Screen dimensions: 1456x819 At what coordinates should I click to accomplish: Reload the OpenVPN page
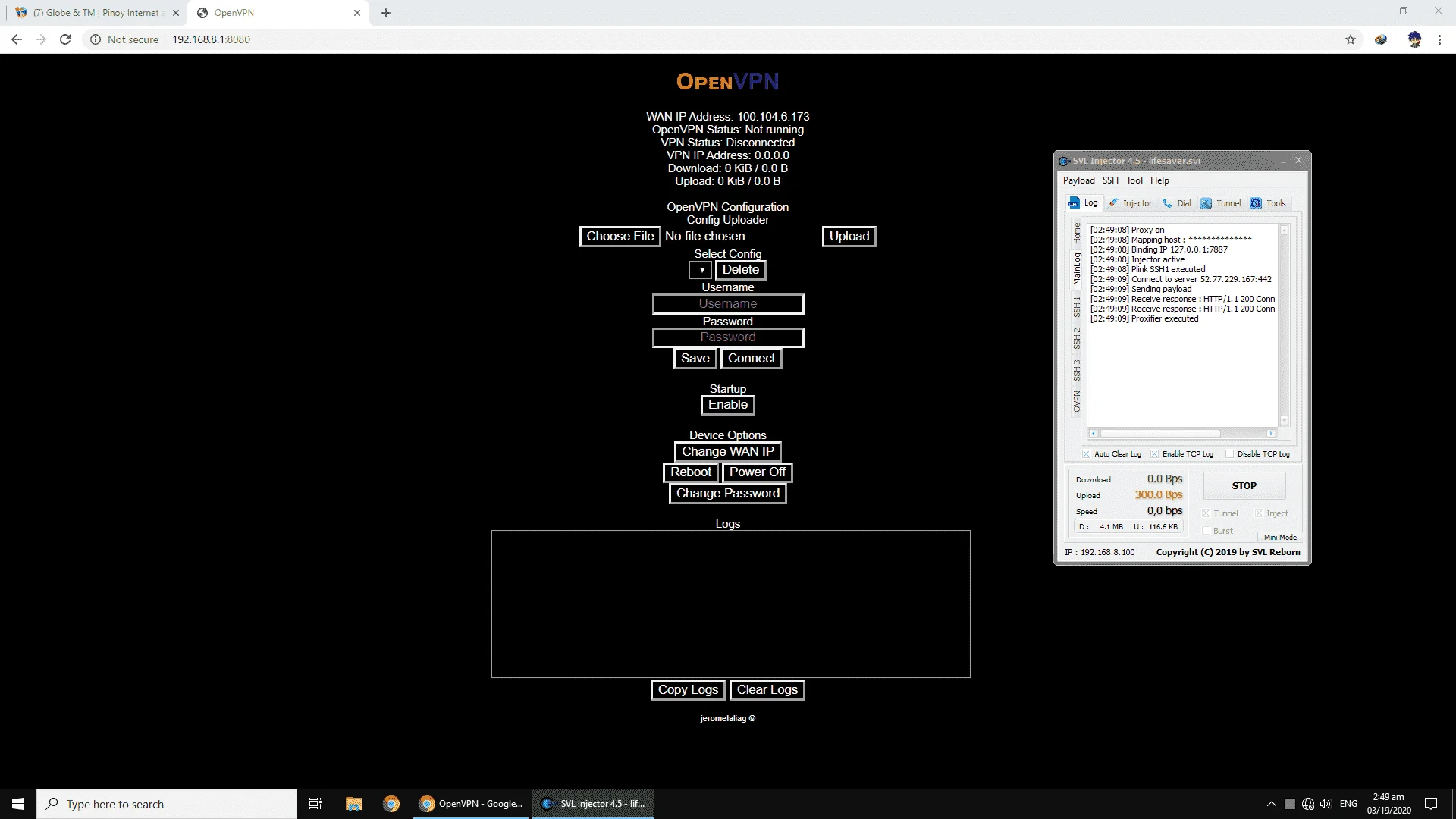65,39
